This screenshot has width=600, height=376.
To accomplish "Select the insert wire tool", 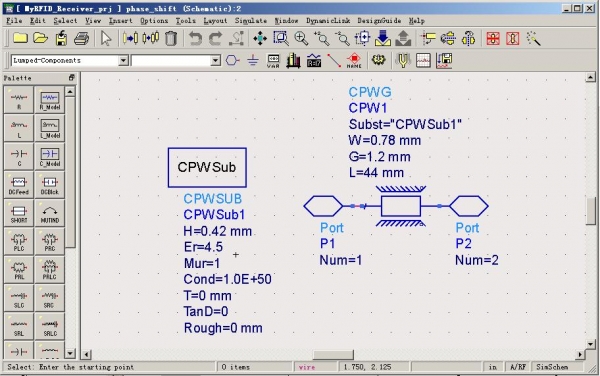I will pos(334,60).
